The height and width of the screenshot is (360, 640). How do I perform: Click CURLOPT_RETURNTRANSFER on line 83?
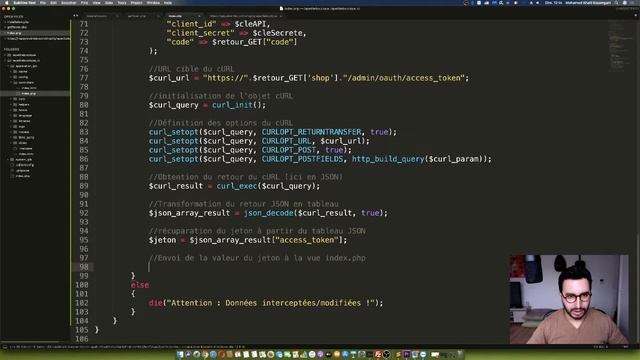(311, 132)
